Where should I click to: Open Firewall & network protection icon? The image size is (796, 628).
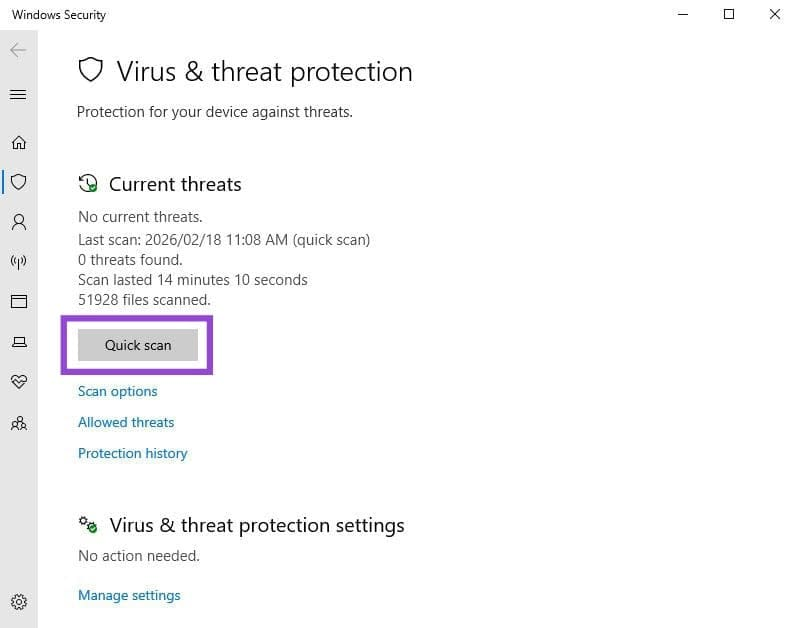pos(18,262)
